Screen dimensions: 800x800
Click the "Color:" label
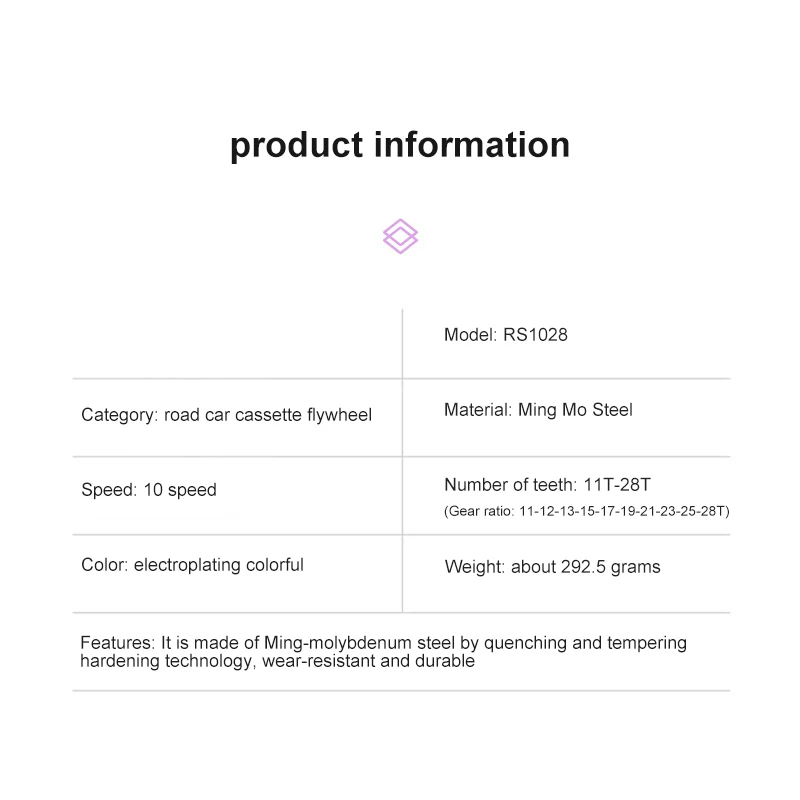[x=104, y=565]
